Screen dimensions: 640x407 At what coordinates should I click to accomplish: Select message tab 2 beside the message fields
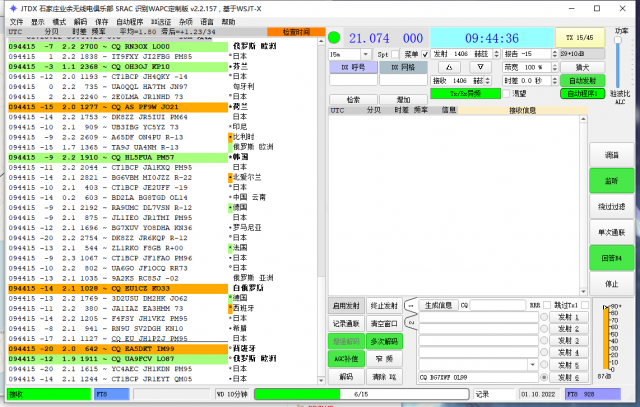point(411,322)
